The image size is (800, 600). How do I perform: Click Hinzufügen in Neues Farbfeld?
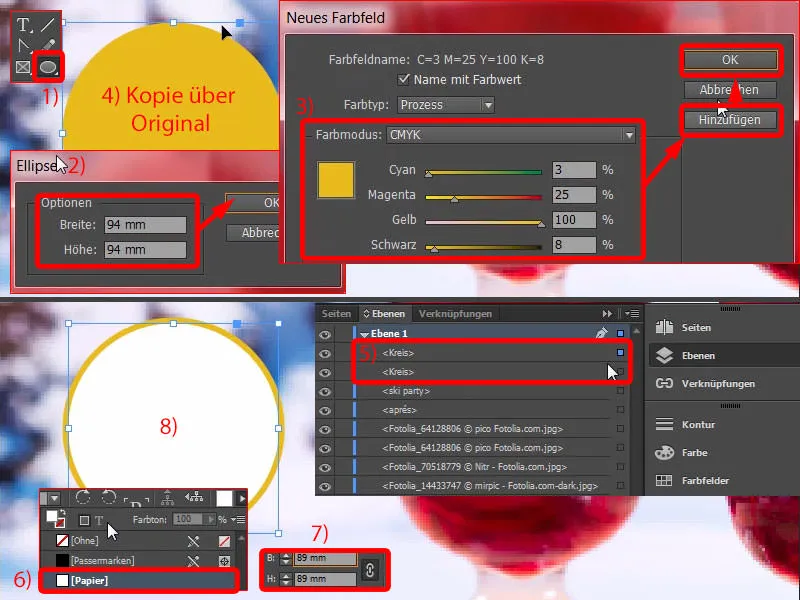click(x=730, y=120)
